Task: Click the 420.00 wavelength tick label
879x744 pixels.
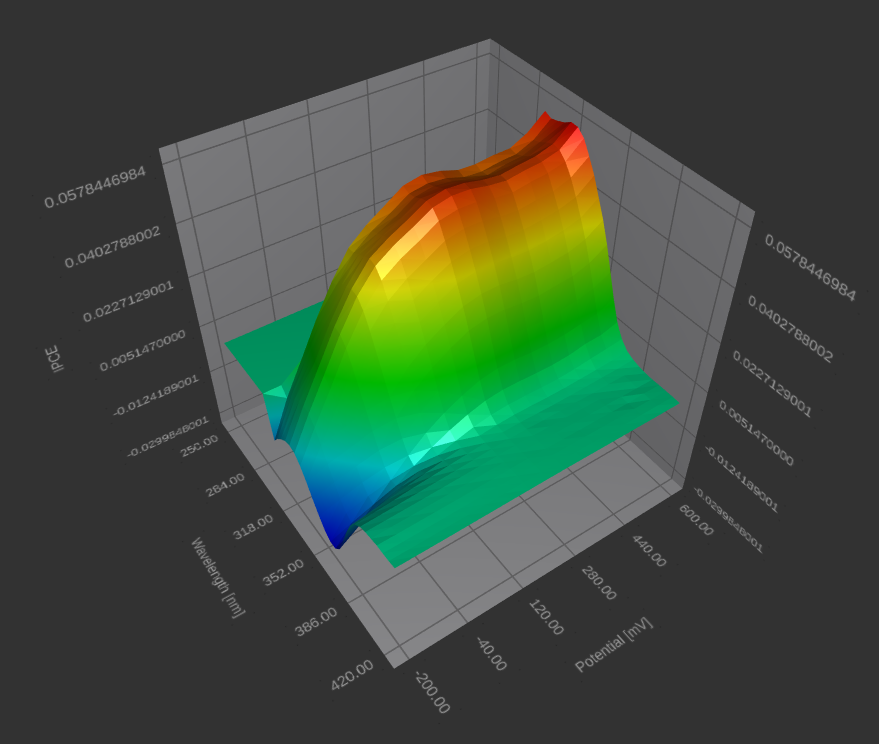Action: [x=352, y=675]
